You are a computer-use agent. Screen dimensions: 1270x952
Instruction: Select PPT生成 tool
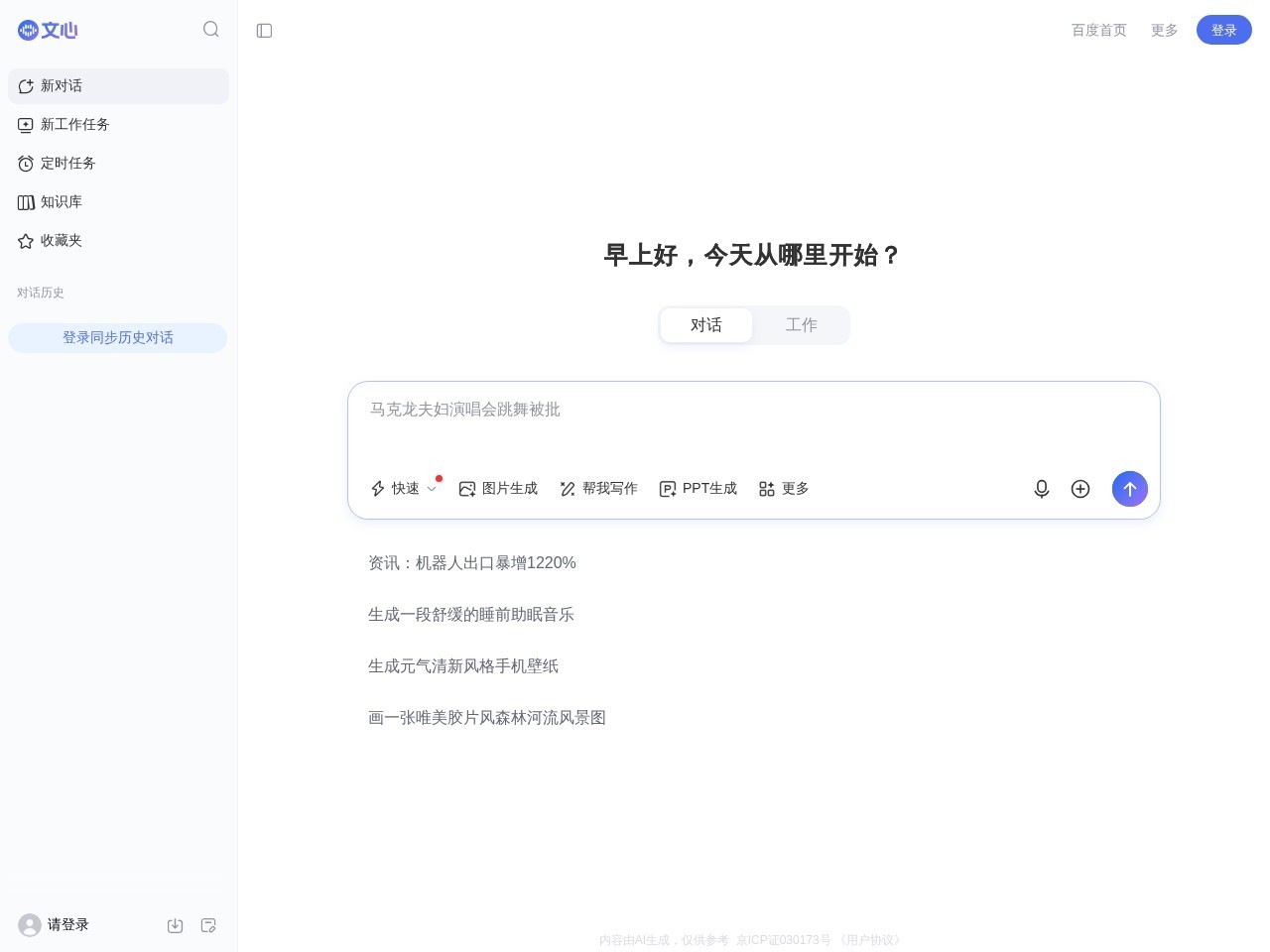click(698, 489)
